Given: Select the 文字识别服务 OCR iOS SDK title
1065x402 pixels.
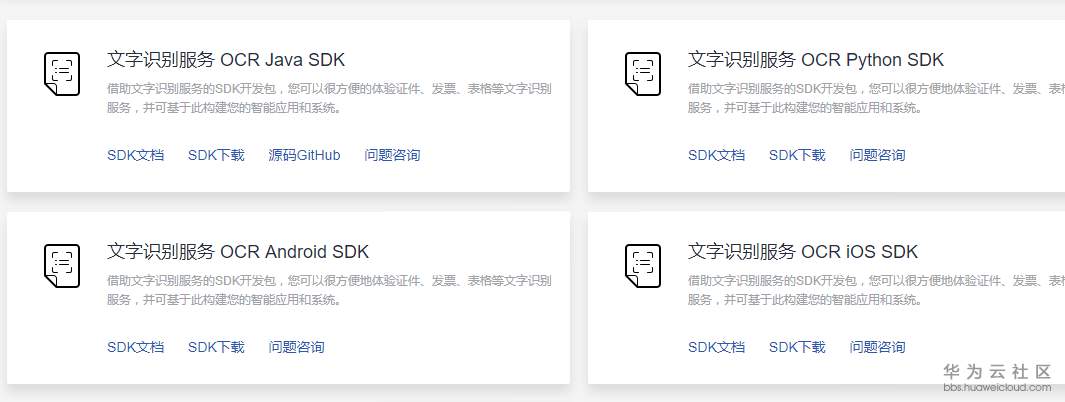Looking at the screenshot, I should (803, 252).
